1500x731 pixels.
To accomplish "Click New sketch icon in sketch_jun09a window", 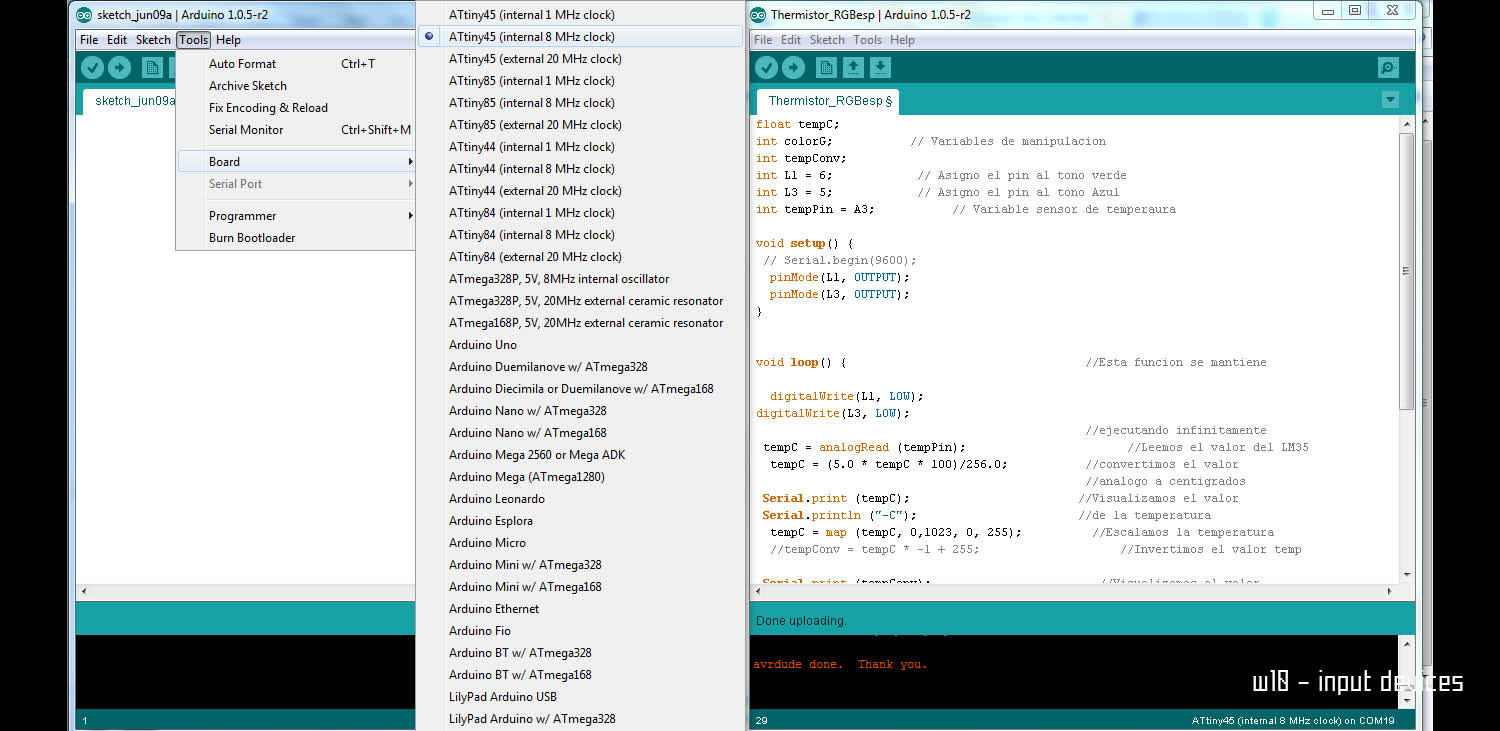I will pyautogui.click(x=152, y=68).
